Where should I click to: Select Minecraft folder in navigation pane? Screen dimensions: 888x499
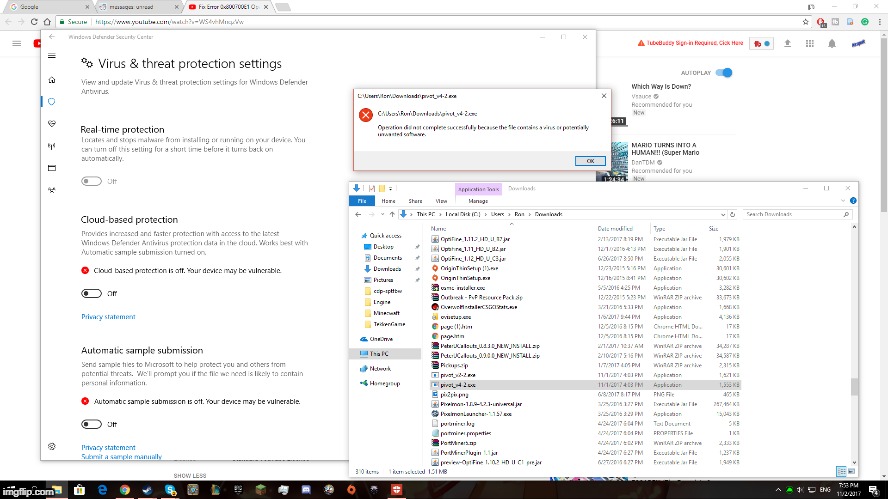(x=386, y=313)
